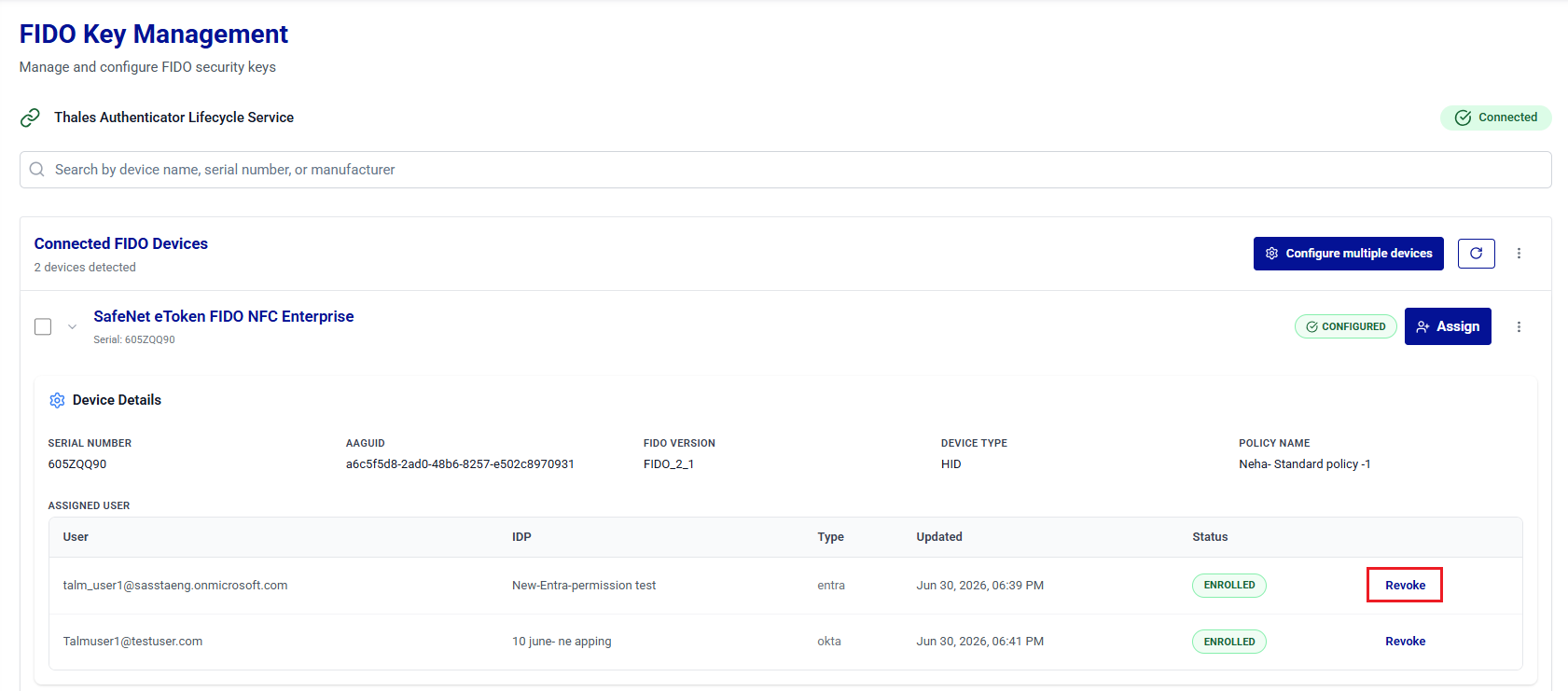Click IDP cell 10 june- ne apping
This screenshot has width=1568, height=691.
coord(562,642)
